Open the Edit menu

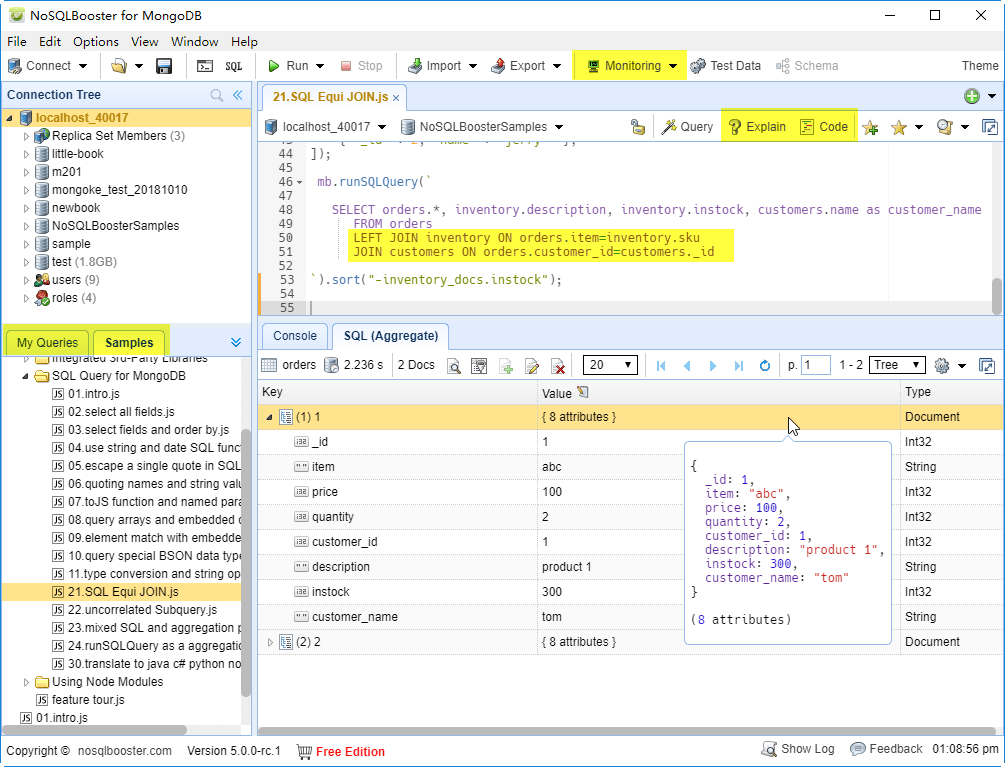pos(49,42)
